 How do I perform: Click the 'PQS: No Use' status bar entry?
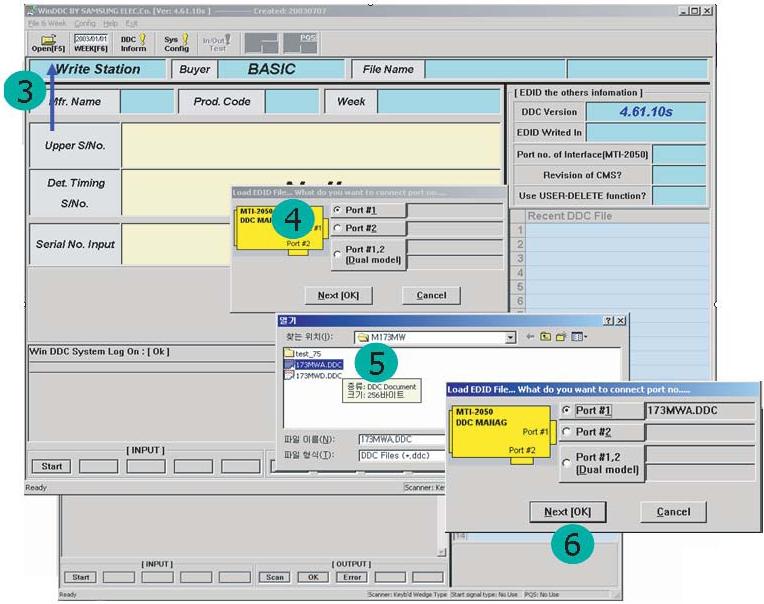[541, 595]
